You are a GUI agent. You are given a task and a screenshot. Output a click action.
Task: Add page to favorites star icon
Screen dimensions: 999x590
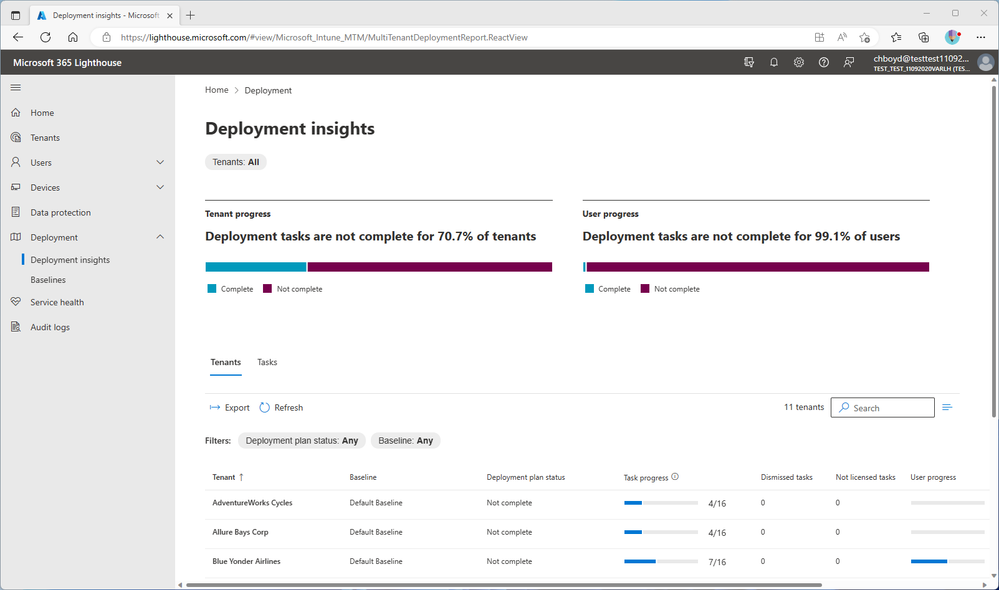click(865, 38)
